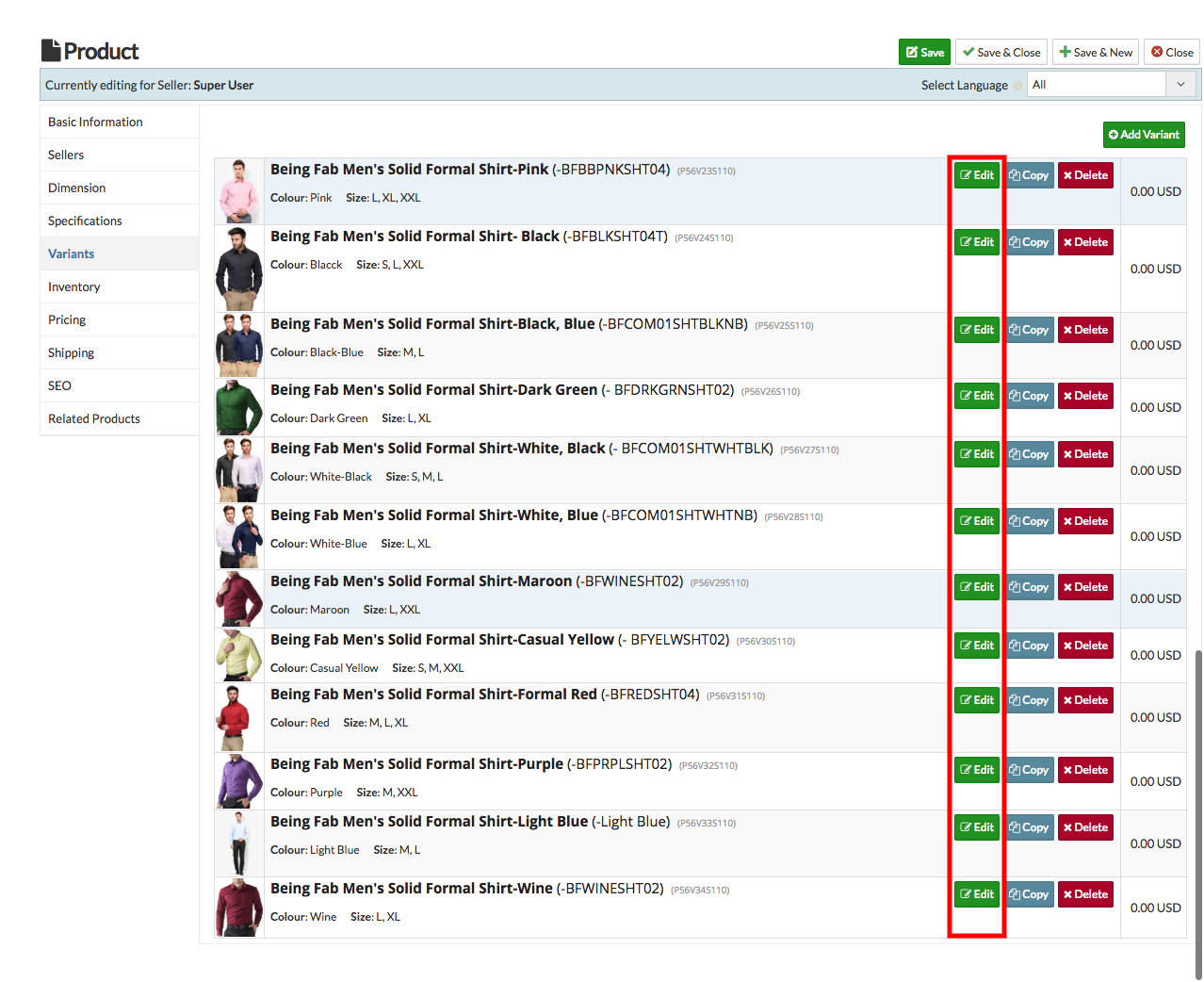Viewport: 1204px width, 982px height.
Task: Copy the Light Blue shirt variant
Action: (x=1029, y=827)
